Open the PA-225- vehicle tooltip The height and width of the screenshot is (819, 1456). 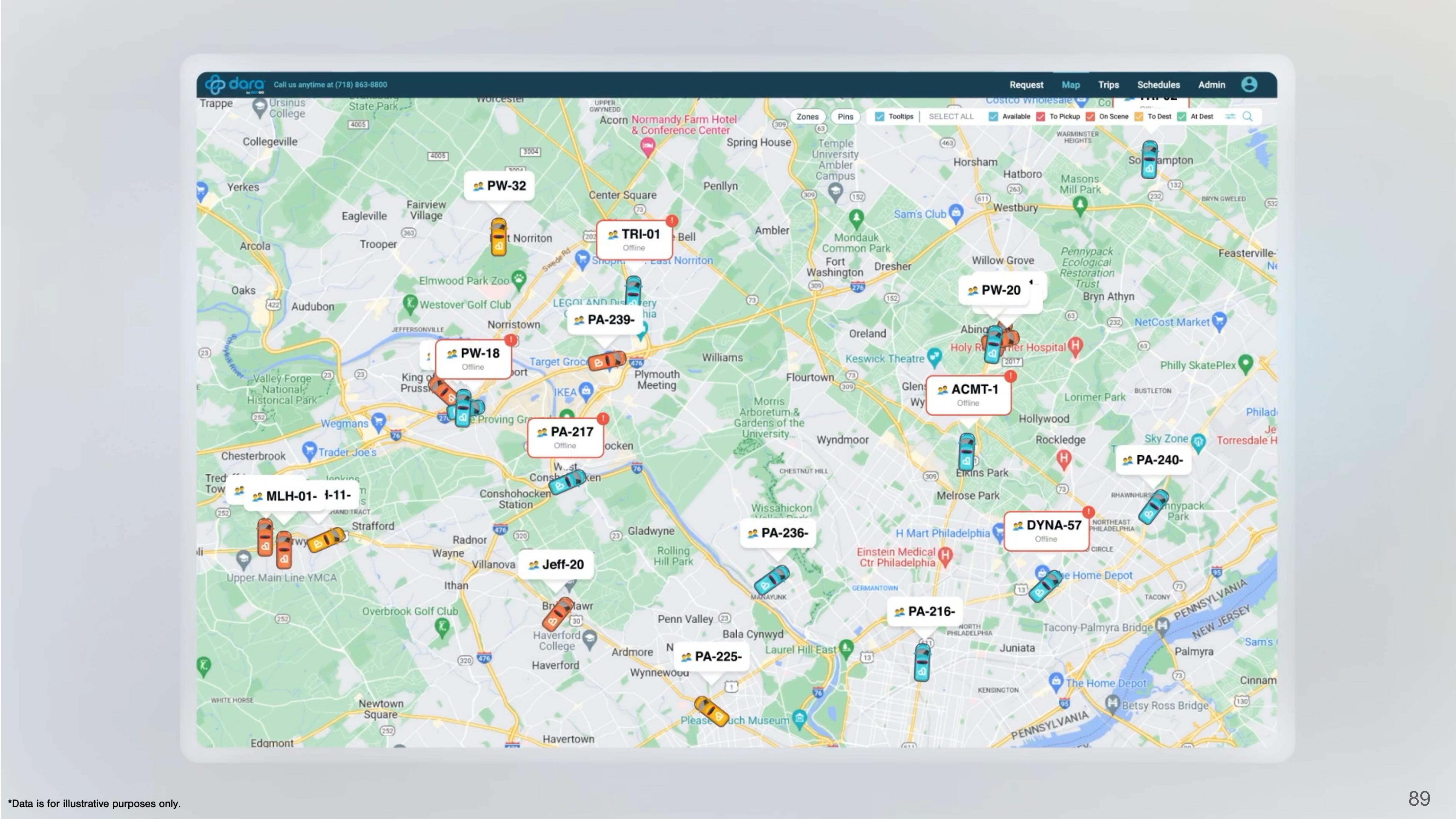[x=712, y=657]
